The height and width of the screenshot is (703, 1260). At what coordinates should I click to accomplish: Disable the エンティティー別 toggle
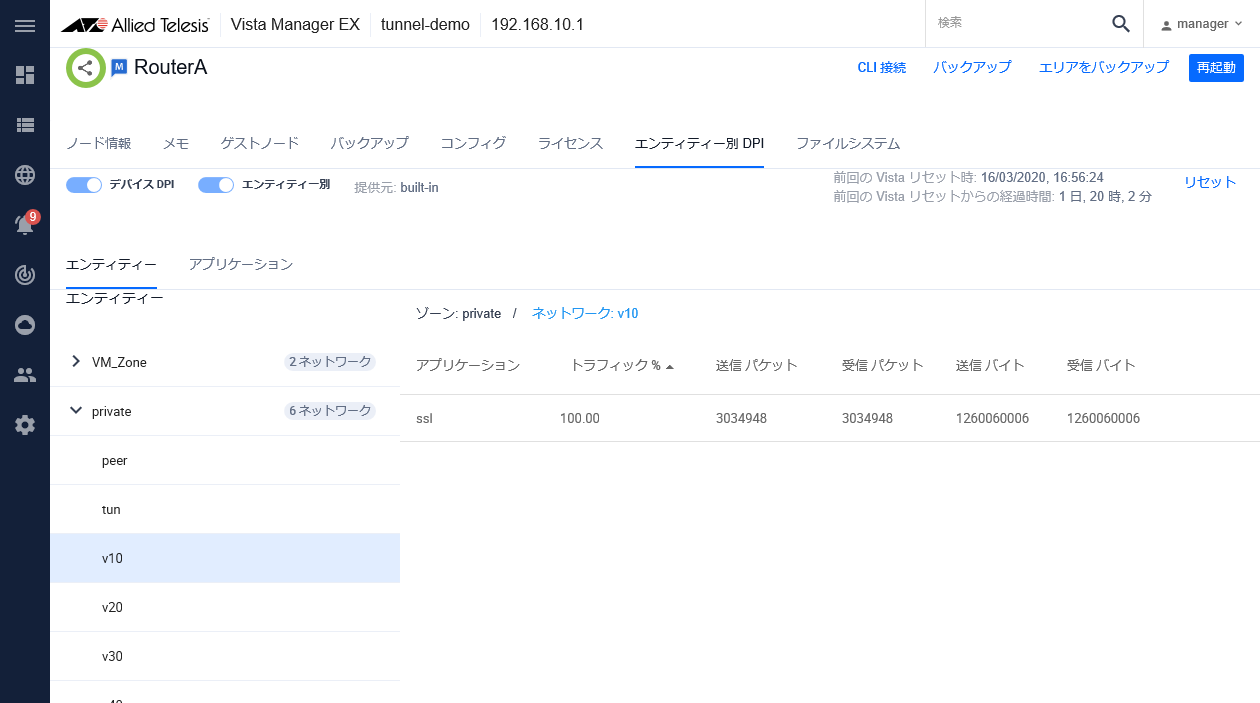point(215,185)
